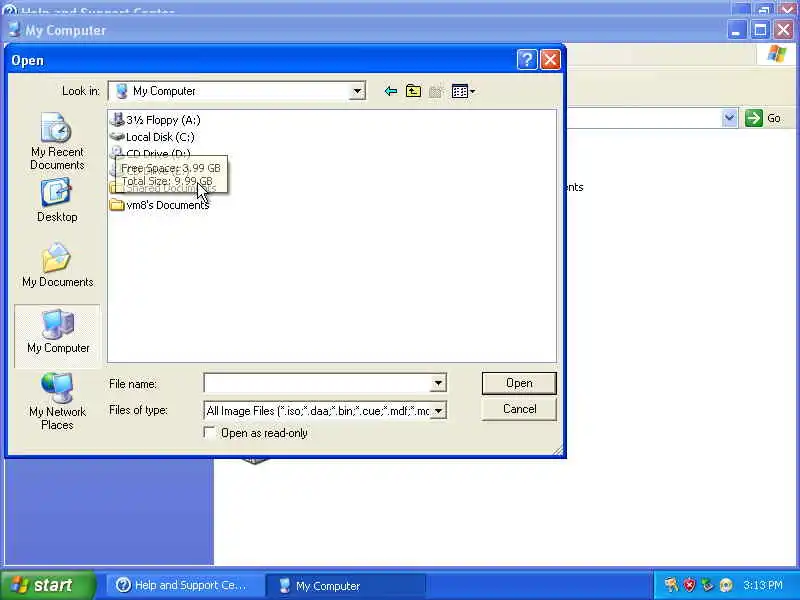Open the Start menu
The height and width of the screenshot is (600, 800).
47,585
